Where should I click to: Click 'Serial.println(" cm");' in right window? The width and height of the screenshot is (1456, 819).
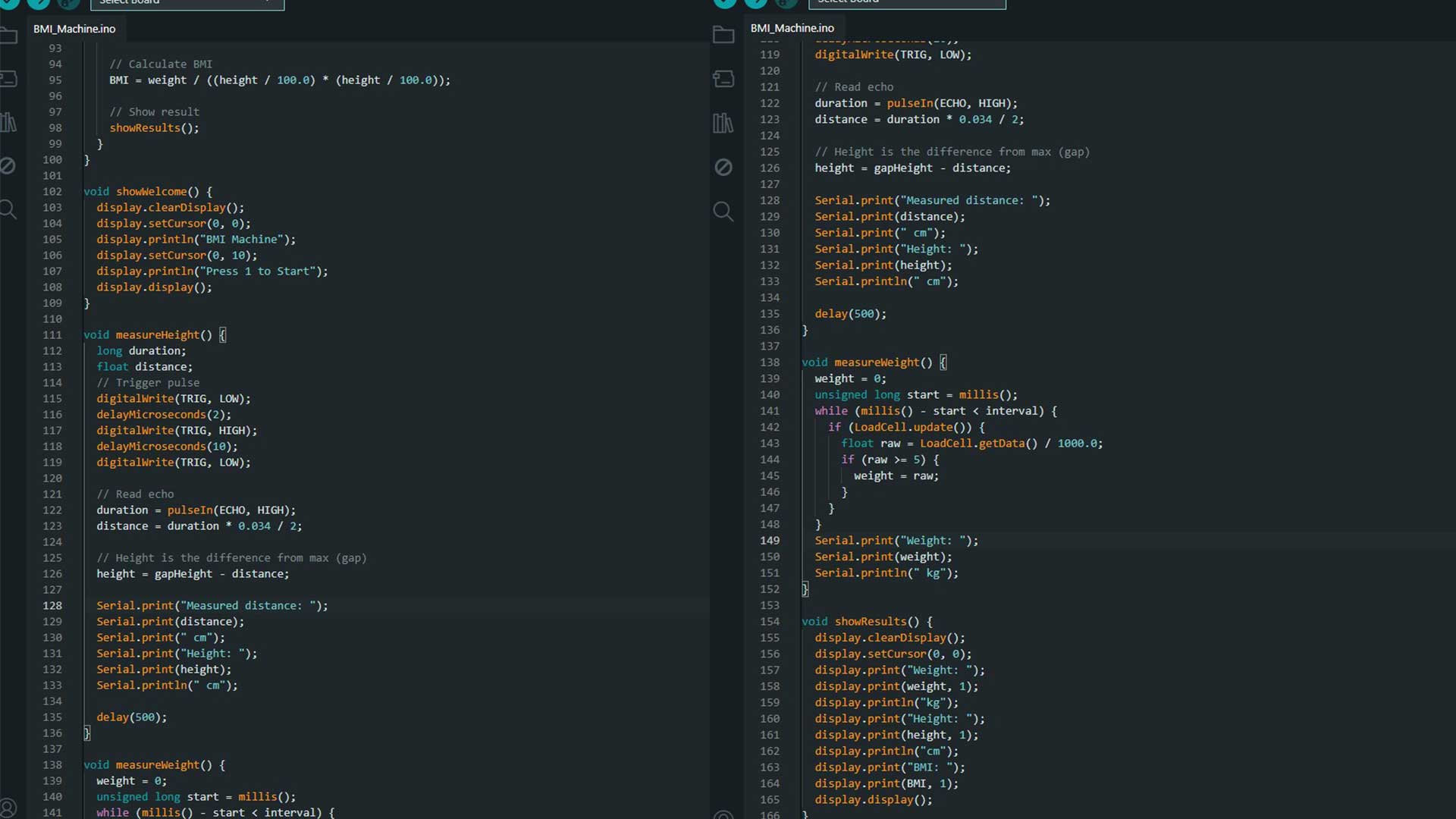887,281
